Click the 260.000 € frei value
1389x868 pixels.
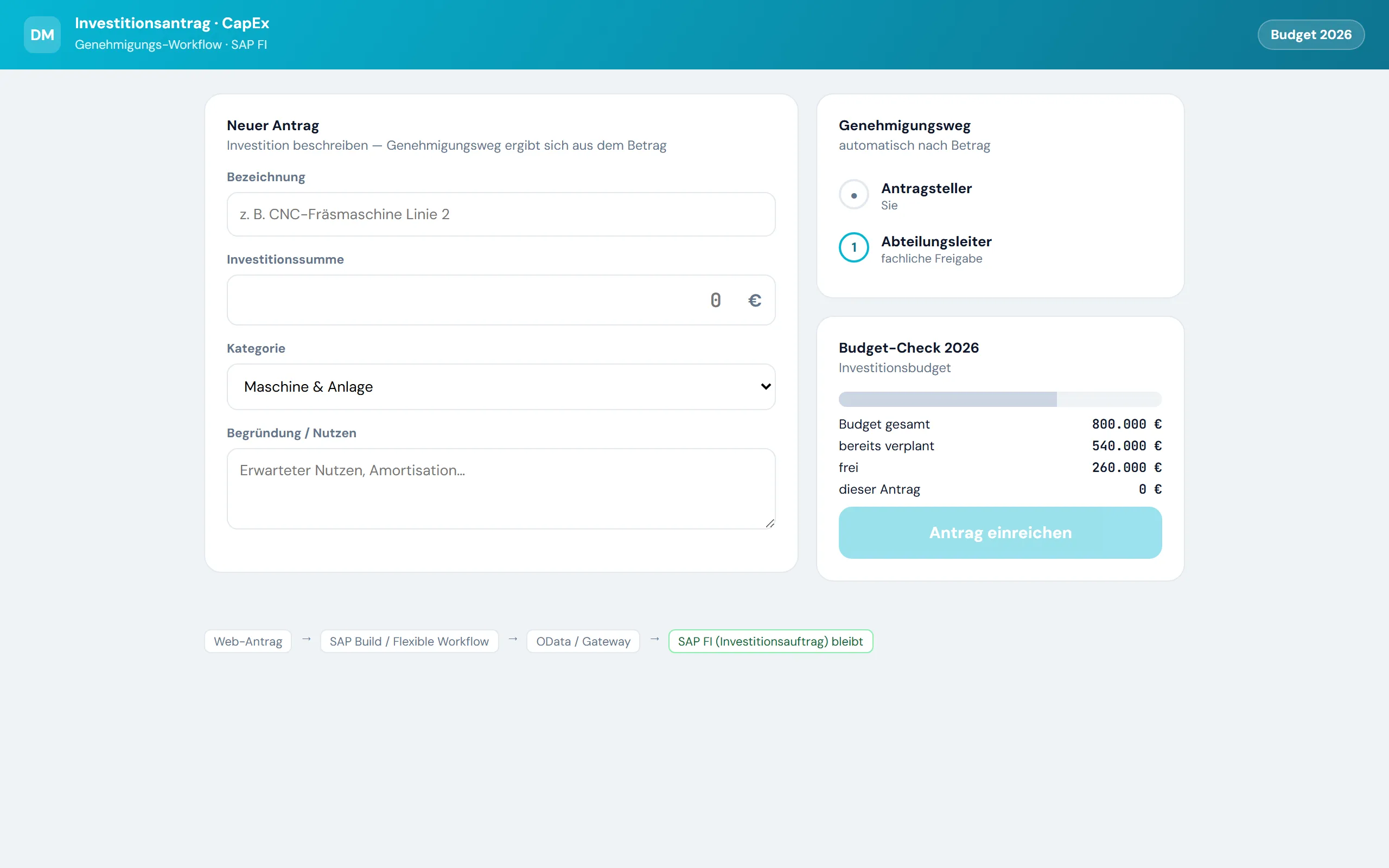point(1126,468)
